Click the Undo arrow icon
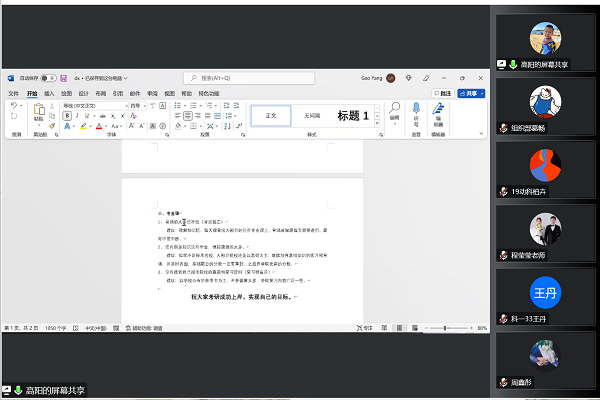This screenshot has width=600, height=400. pos(14,105)
